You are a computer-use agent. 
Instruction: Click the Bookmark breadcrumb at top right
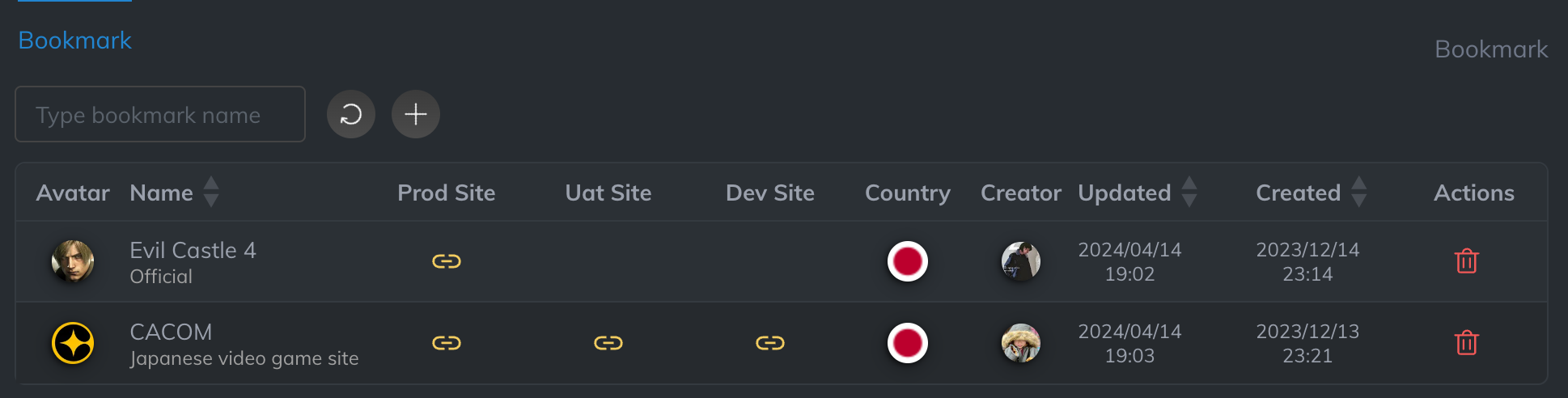(1490, 49)
